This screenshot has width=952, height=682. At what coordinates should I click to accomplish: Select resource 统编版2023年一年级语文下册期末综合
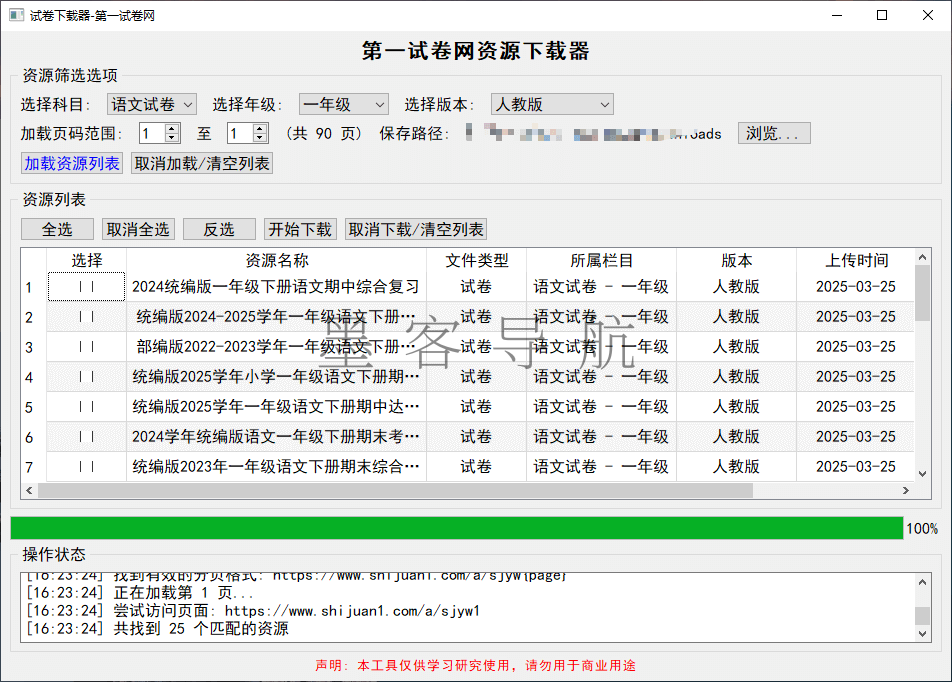point(276,466)
